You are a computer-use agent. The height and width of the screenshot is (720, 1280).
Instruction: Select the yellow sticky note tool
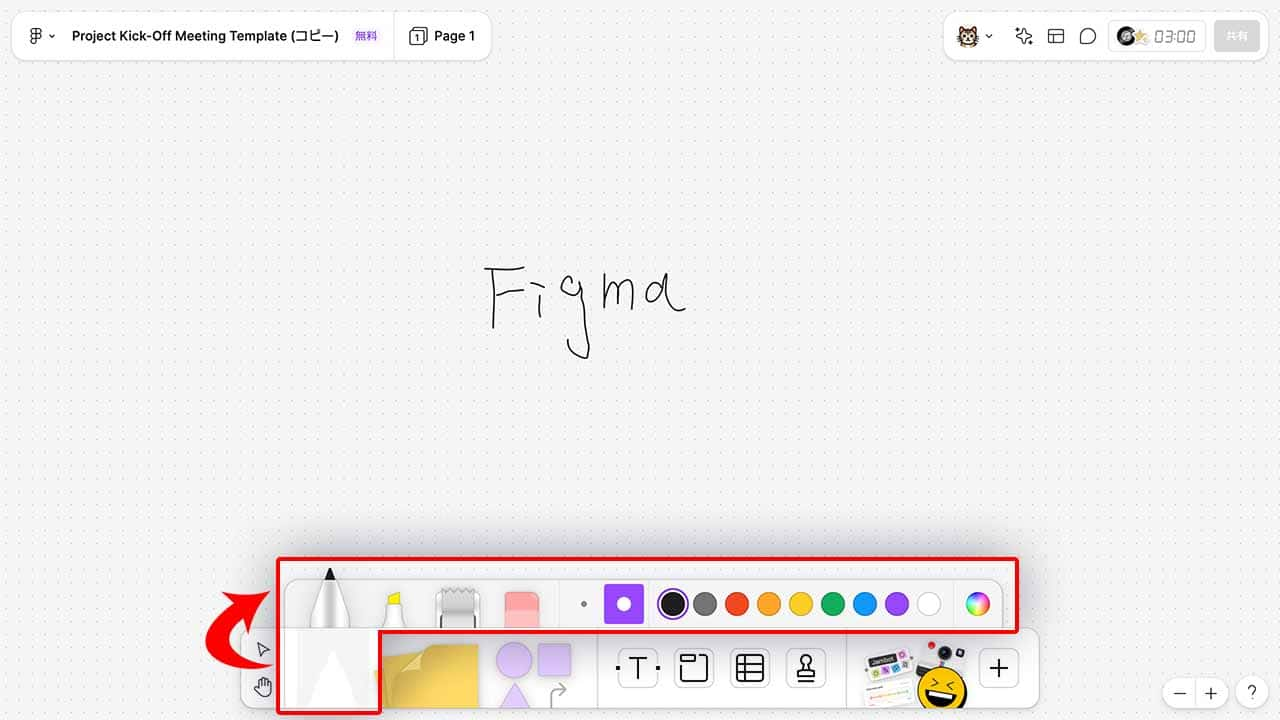coord(430,676)
